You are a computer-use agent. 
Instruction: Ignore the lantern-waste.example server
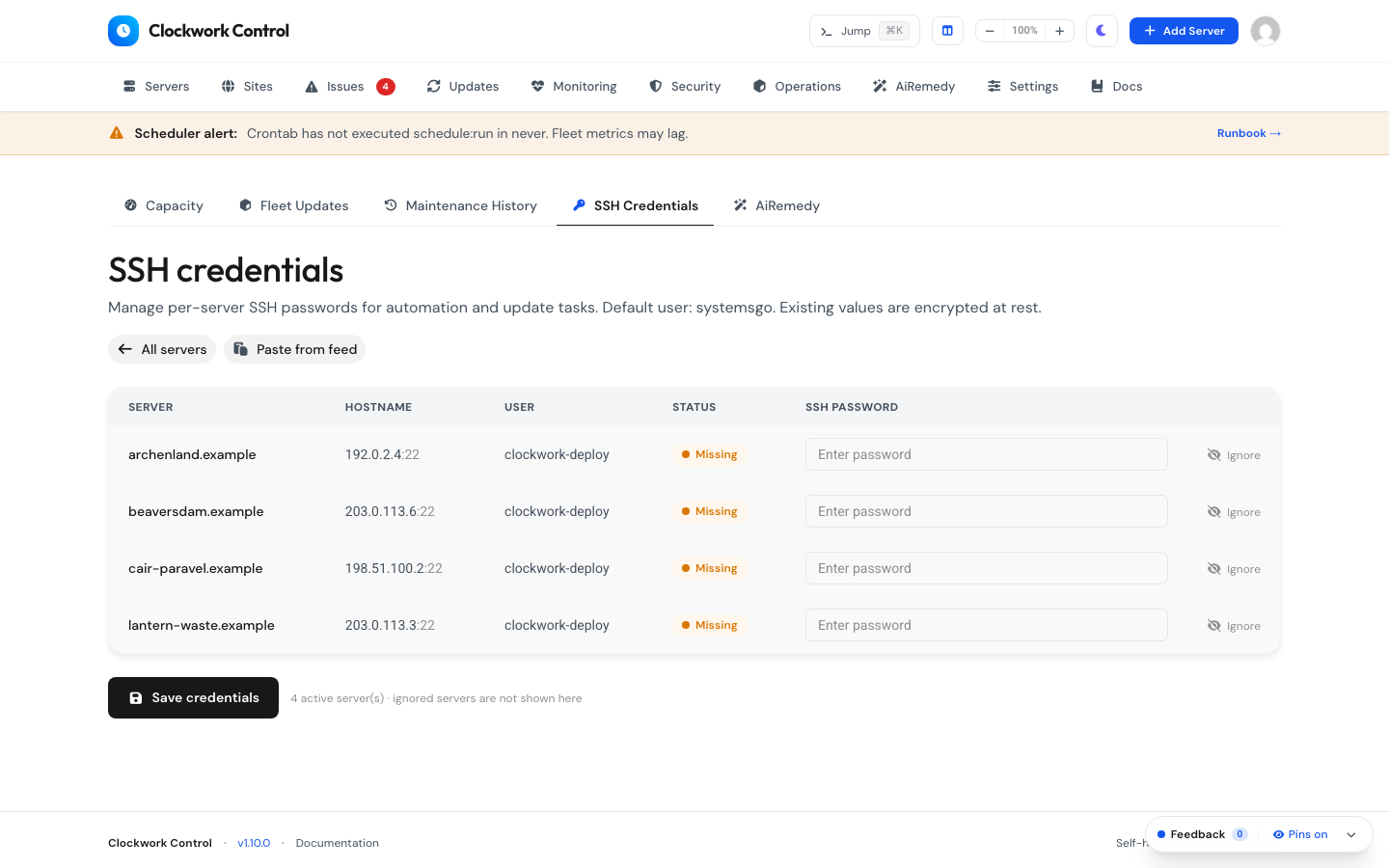(x=1234, y=626)
